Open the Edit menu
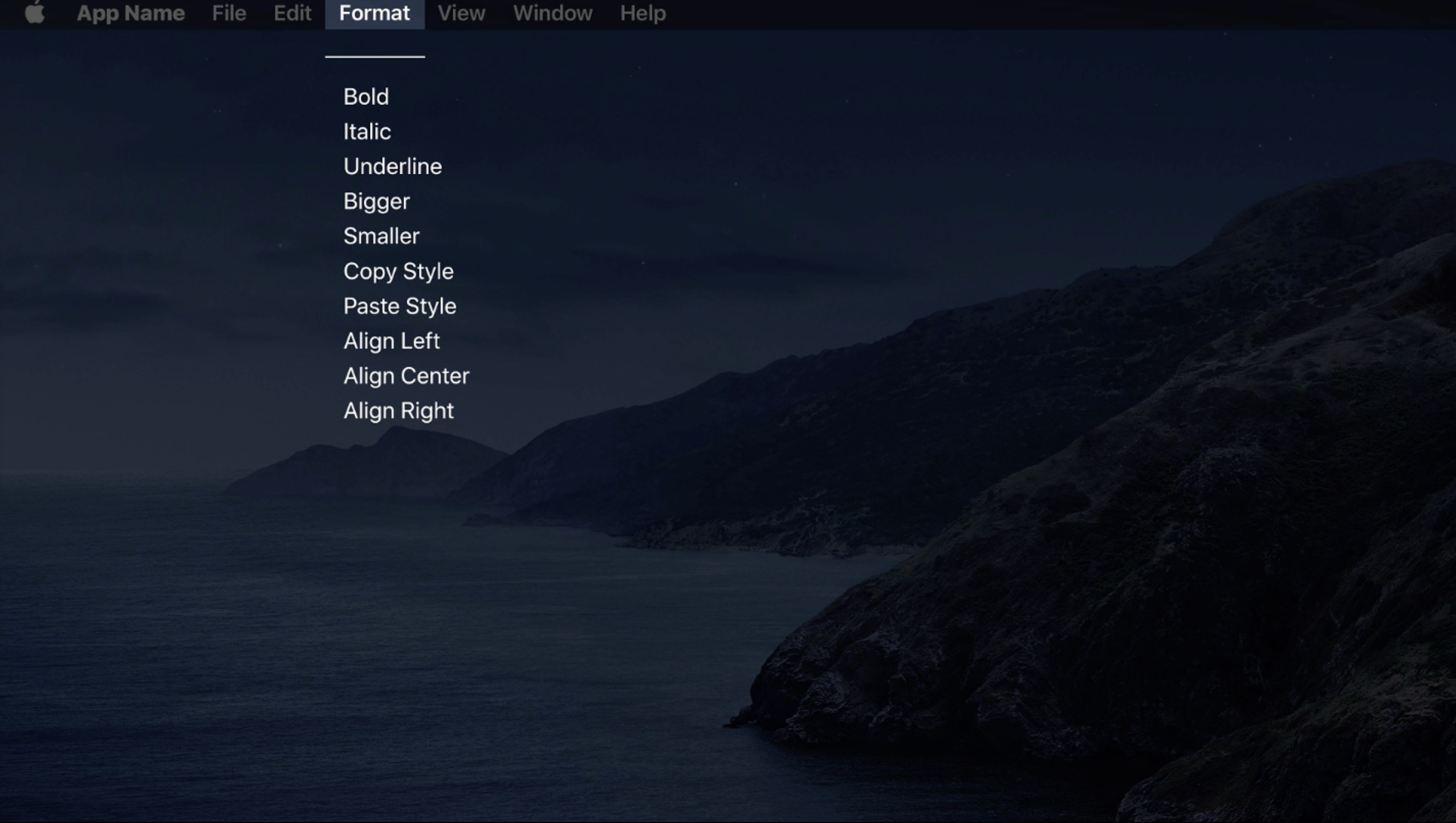 pos(292,13)
